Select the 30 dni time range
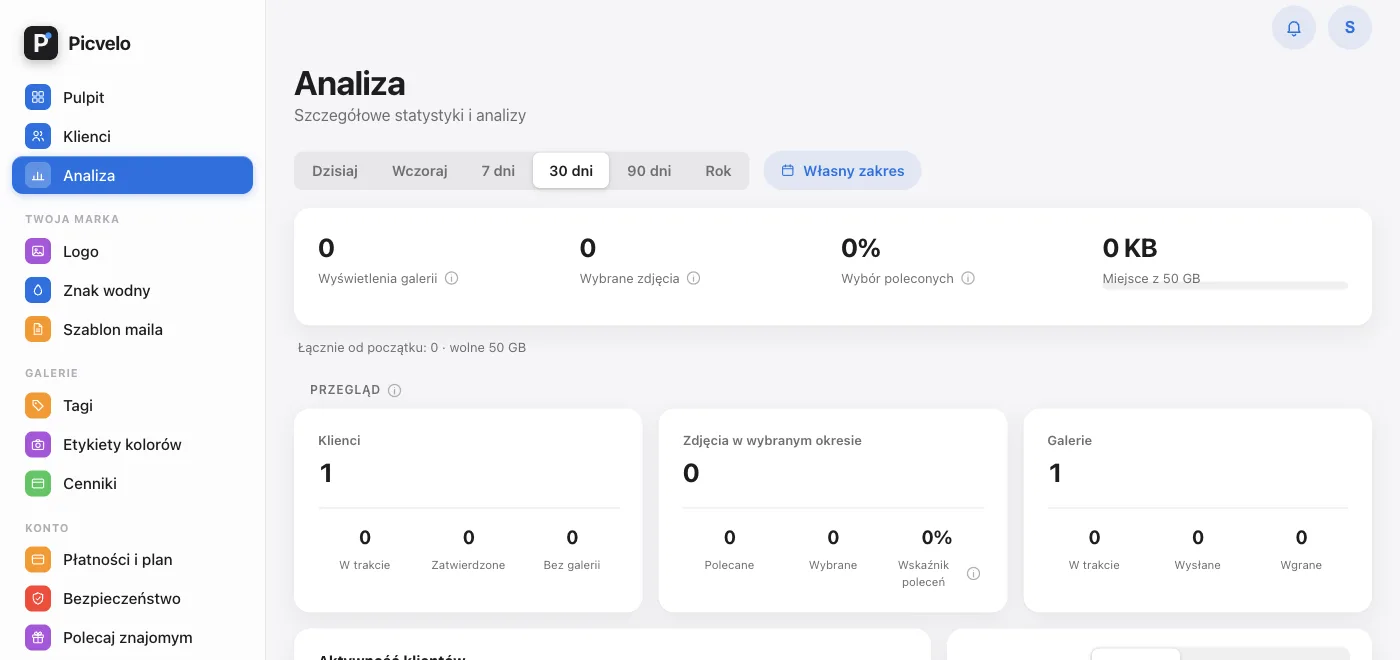 571,170
